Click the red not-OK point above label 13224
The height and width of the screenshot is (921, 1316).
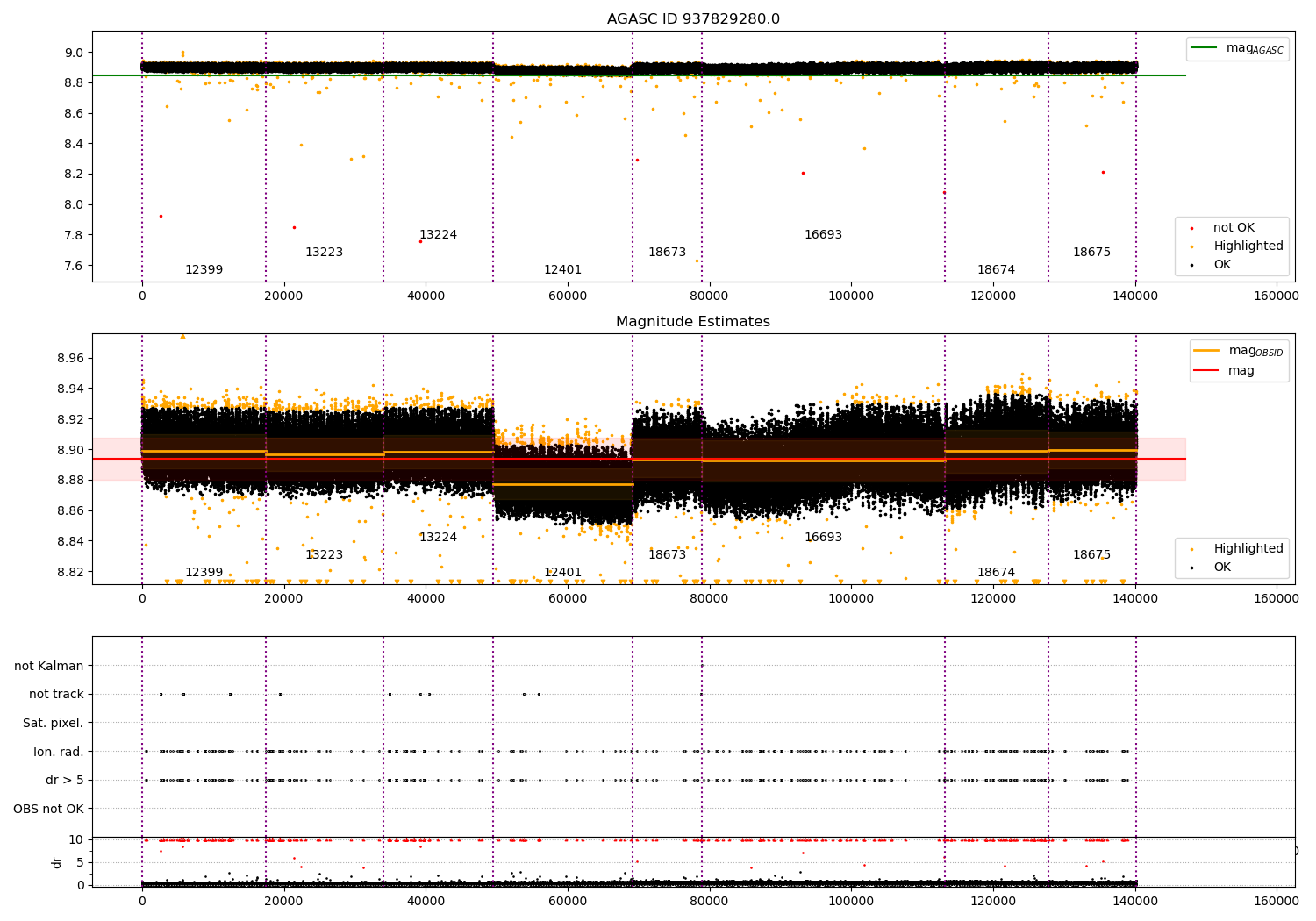[421, 241]
